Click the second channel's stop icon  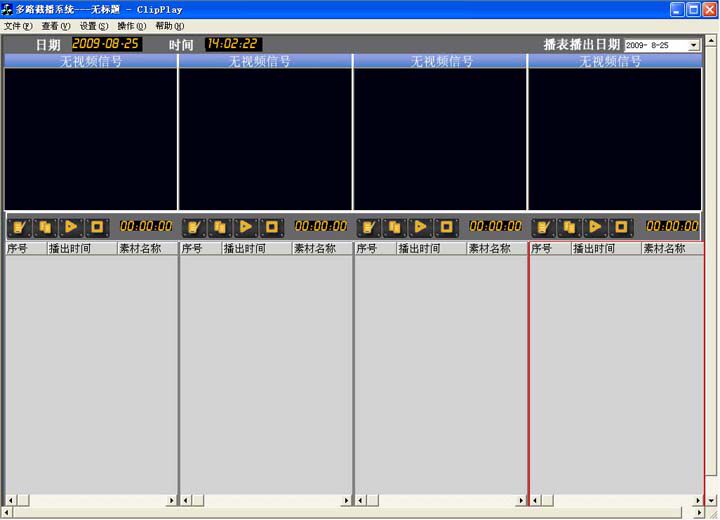coord(272,227)
